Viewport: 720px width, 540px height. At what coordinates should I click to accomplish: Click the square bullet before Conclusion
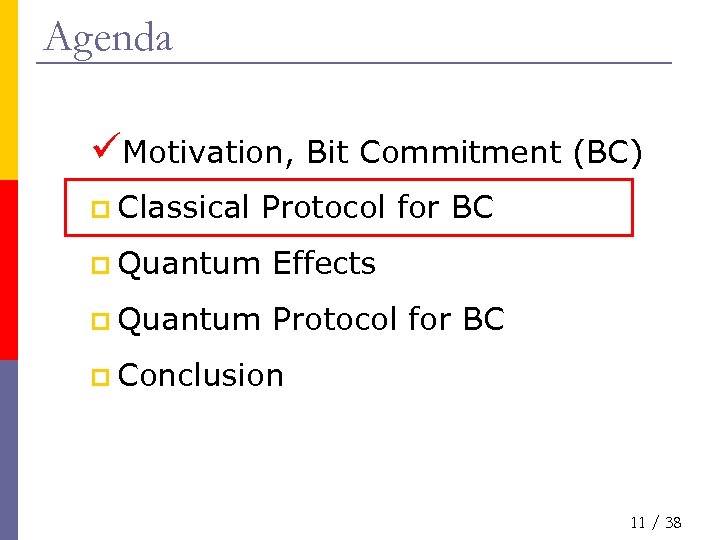100,377
